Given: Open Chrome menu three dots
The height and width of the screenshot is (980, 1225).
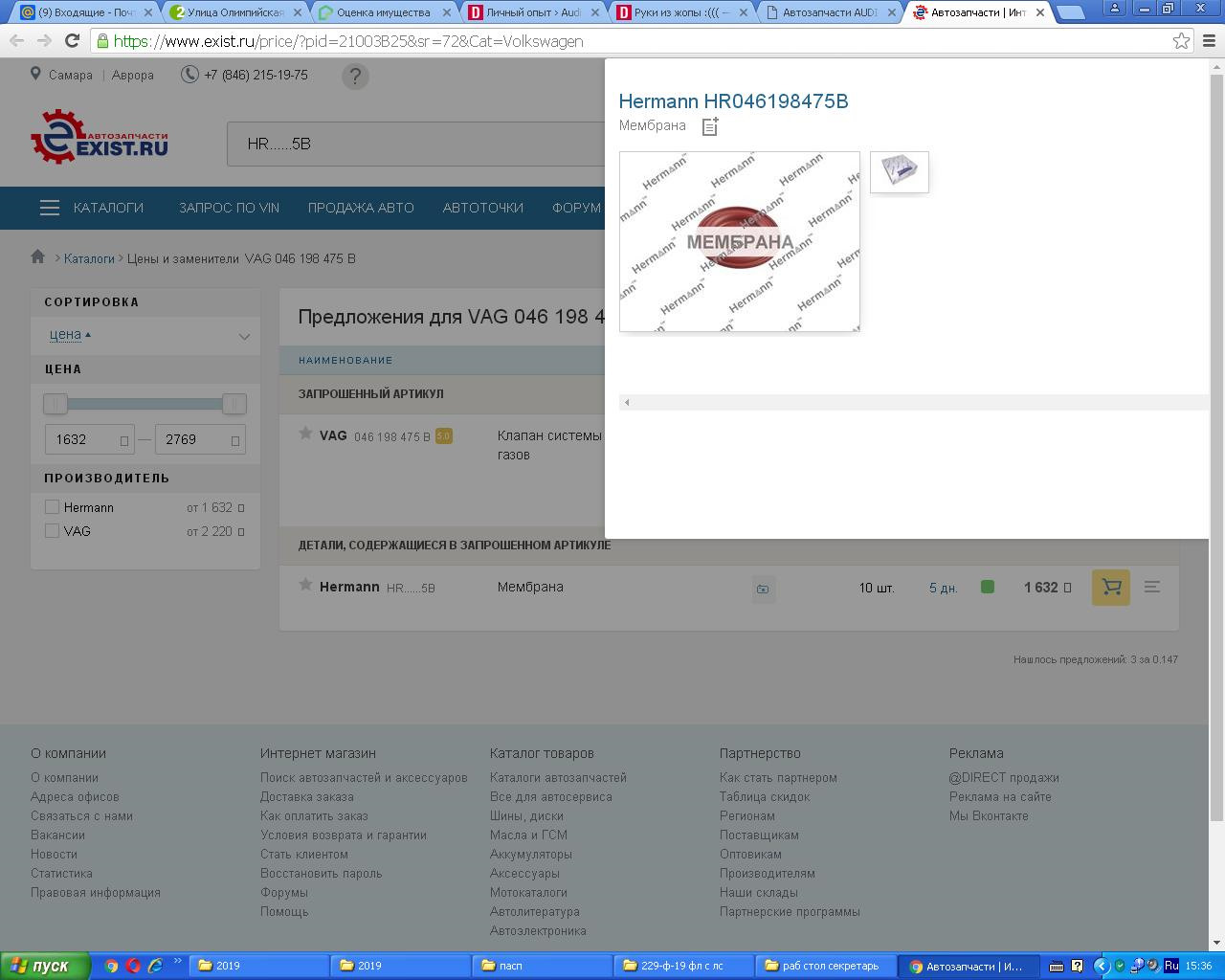Looking at the screenshot, I should coord(1210,41).
